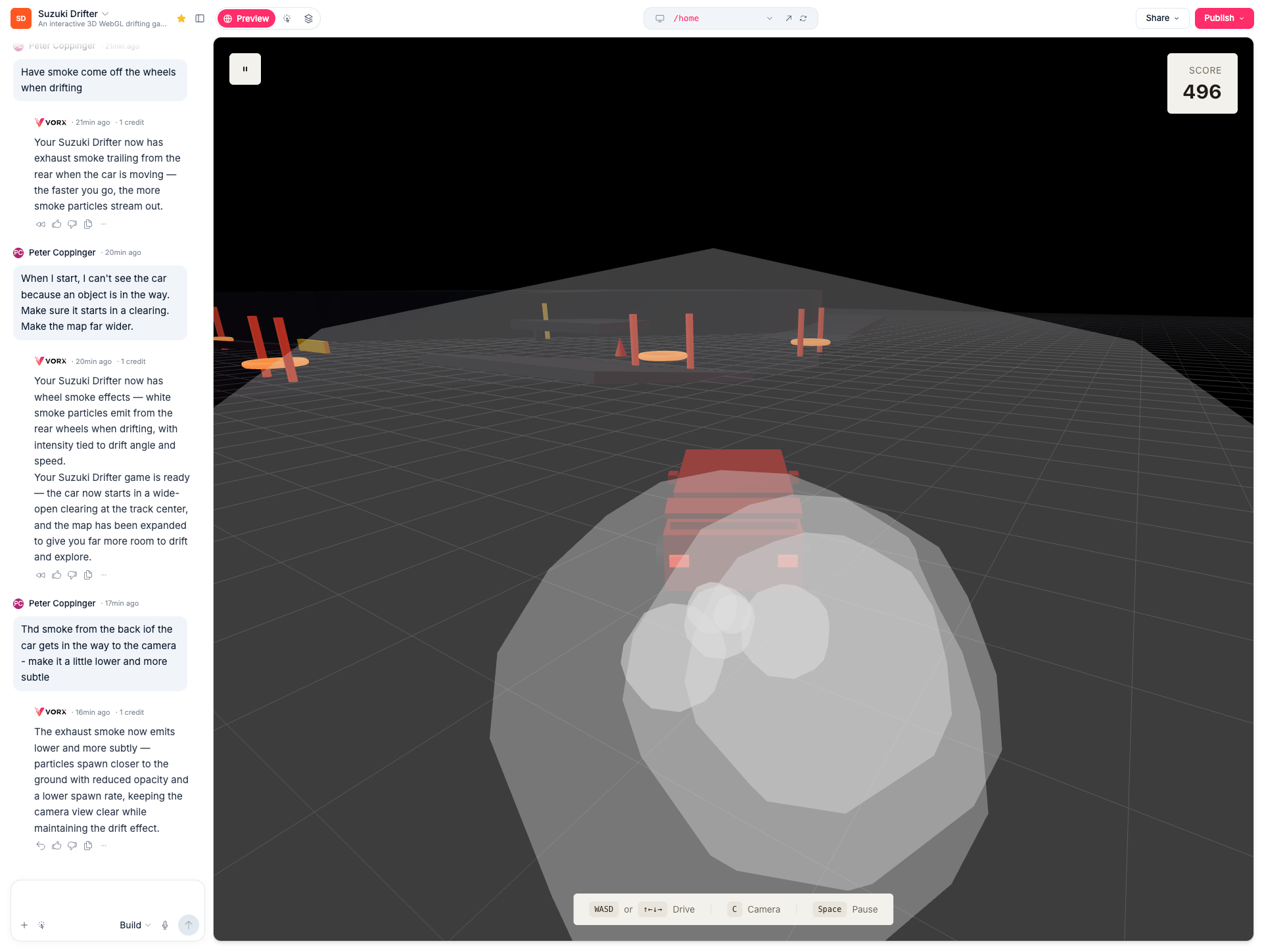1262x952 pixels.
Task: Open more options for wide-open clearing response
Action: (x=104, y=575)
